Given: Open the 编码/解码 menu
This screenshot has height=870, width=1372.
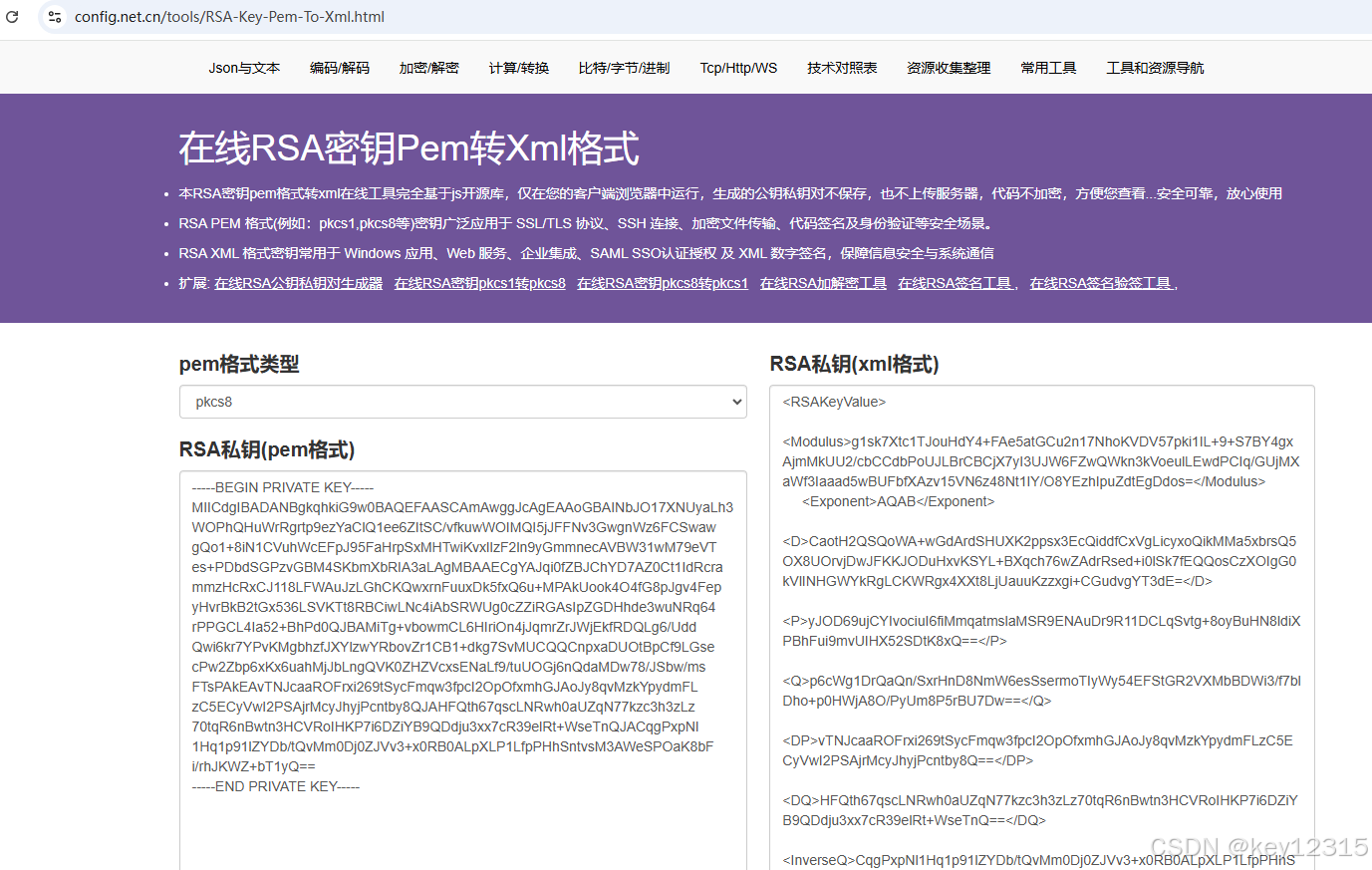Looking at the screenshot, I should (x=339, y=67).
